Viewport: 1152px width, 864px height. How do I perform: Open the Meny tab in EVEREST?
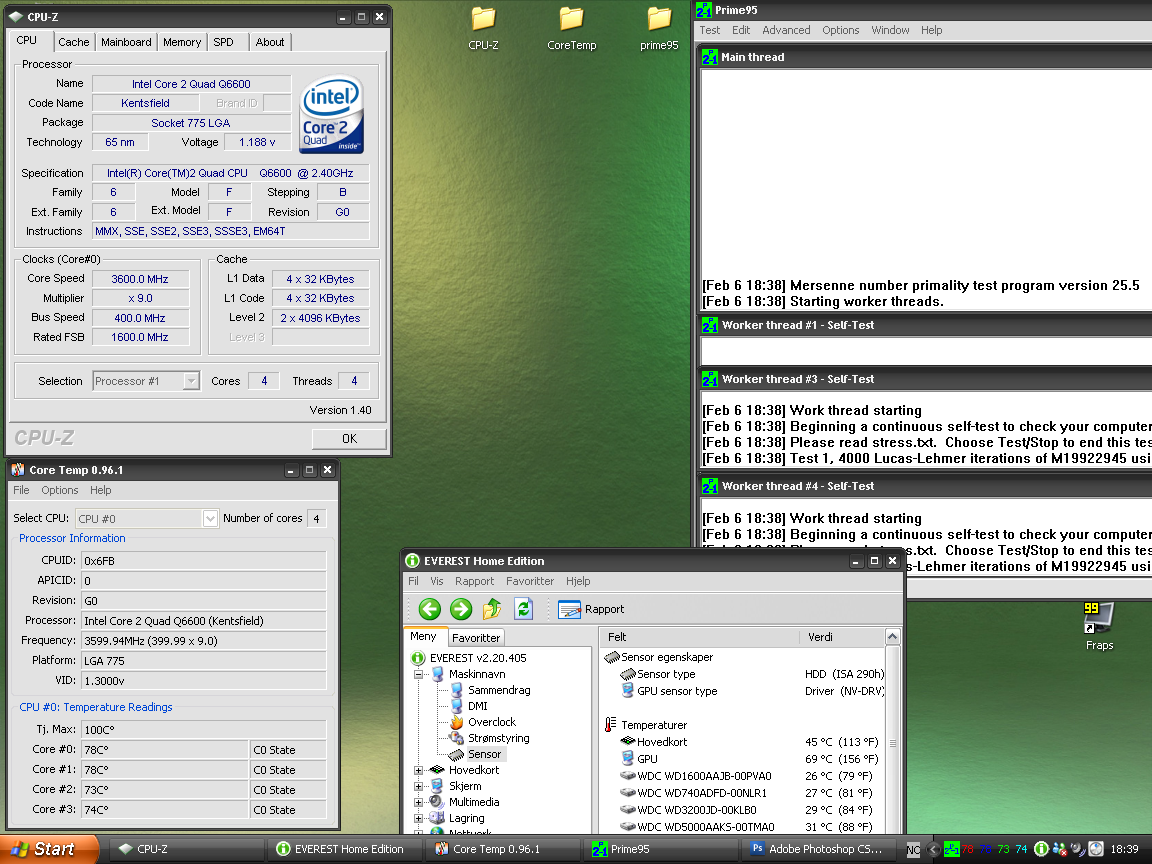coord(423,636)
